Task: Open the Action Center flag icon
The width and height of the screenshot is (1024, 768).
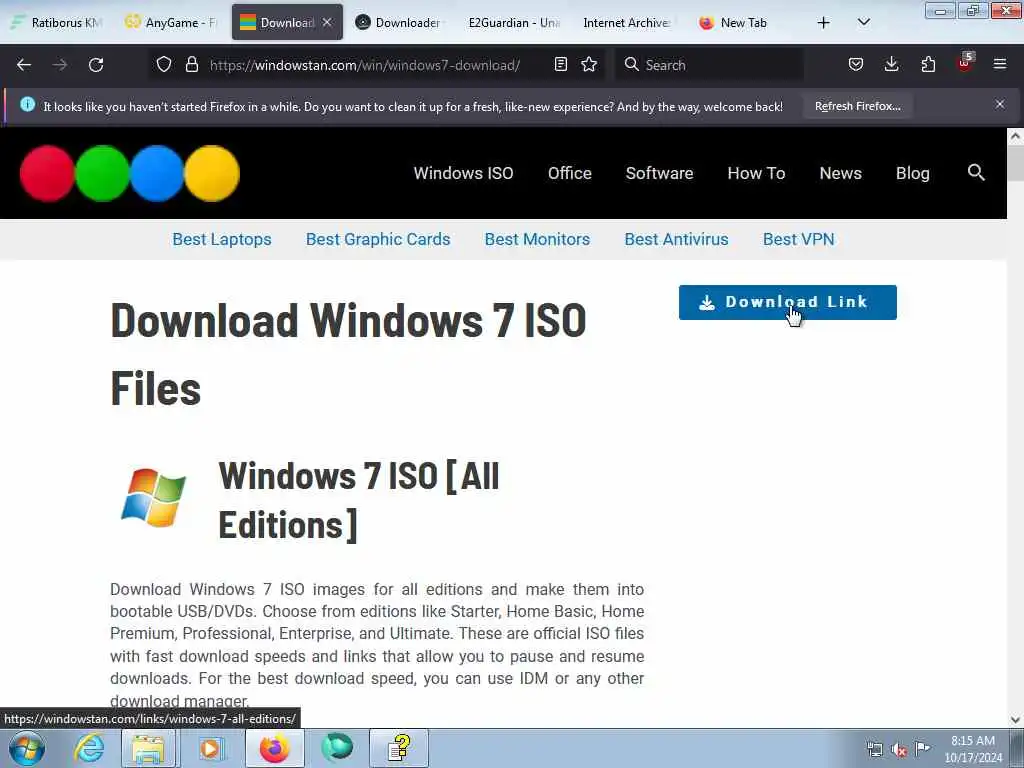Action: [x=922, y=748]
